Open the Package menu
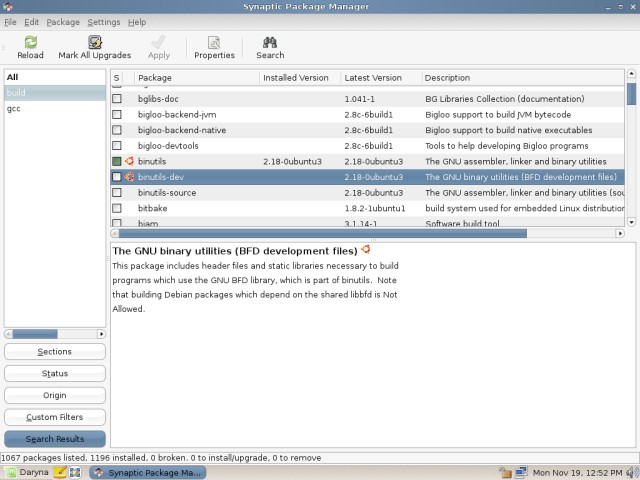Image resolution: width=640 pixels, height=480 pixels. coord(63,22)
